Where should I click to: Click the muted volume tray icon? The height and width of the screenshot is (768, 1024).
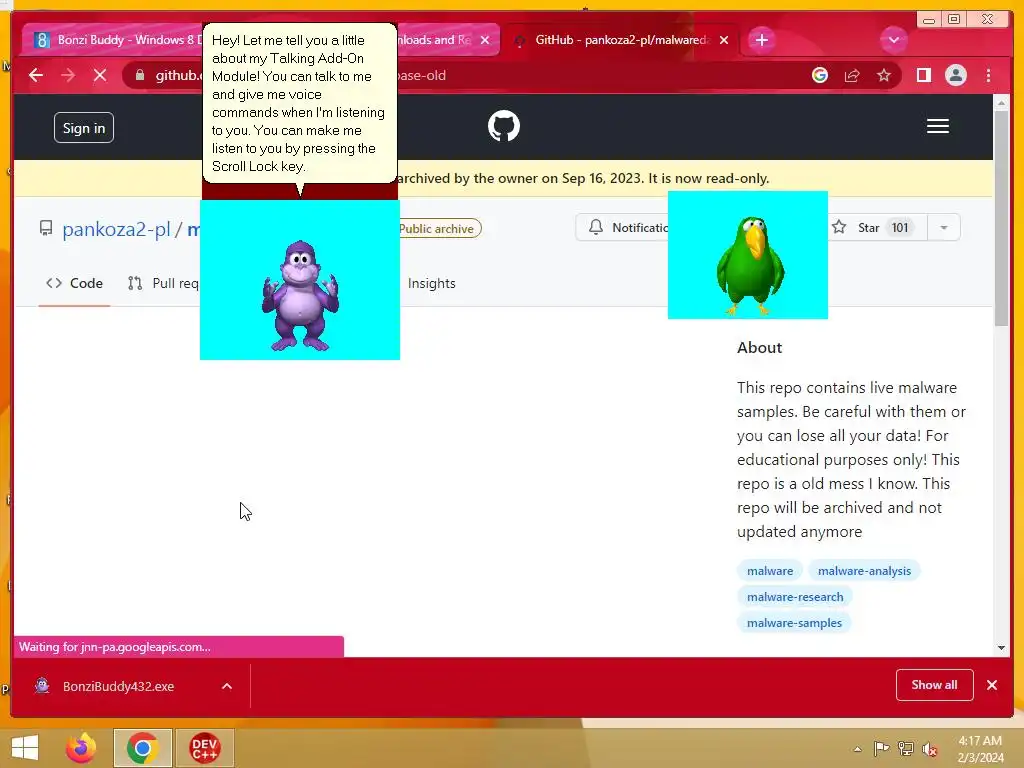pyautogui.click(x=929, y=749)
